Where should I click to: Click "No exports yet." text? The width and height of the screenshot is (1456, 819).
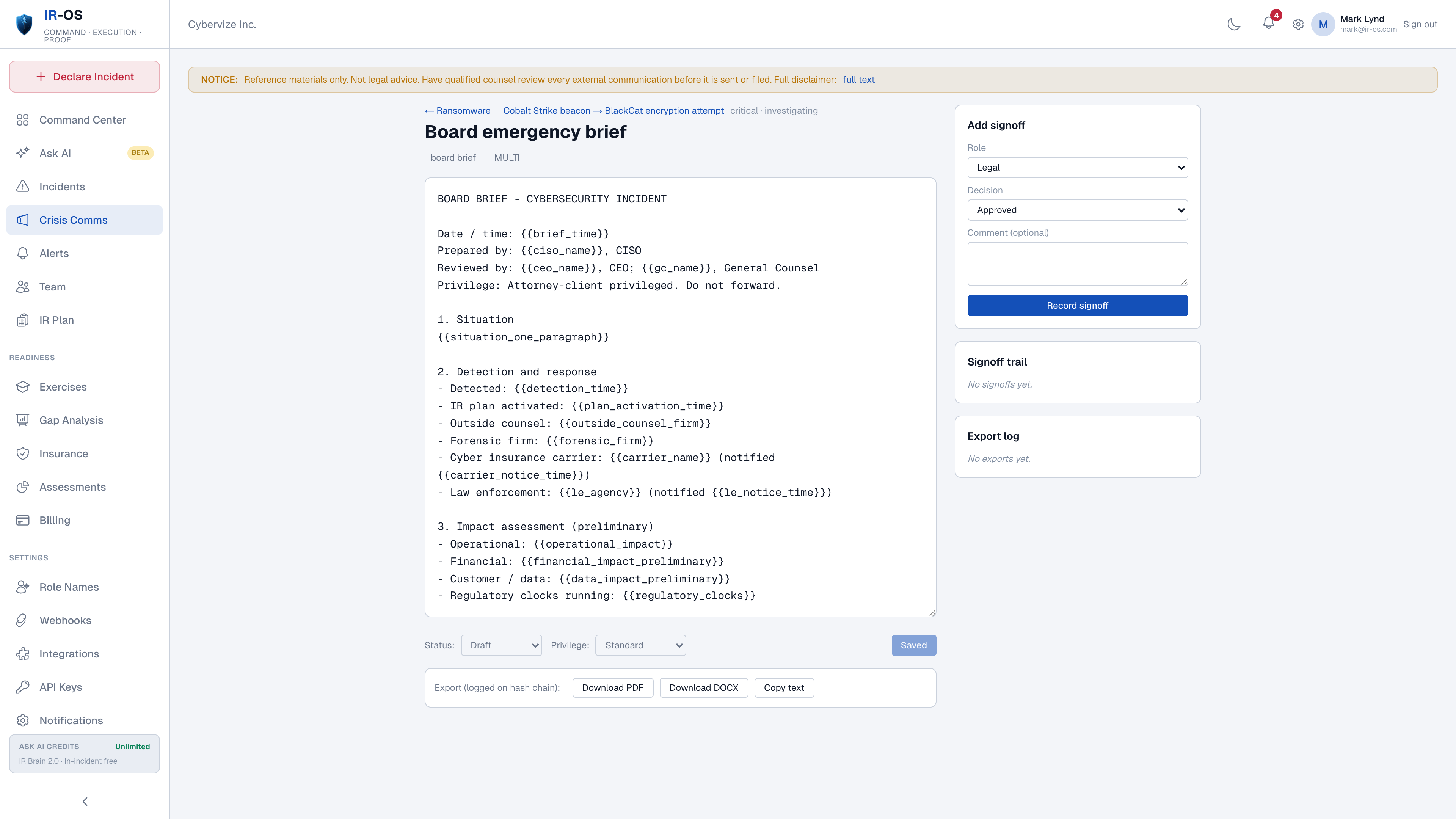[999, 458]
